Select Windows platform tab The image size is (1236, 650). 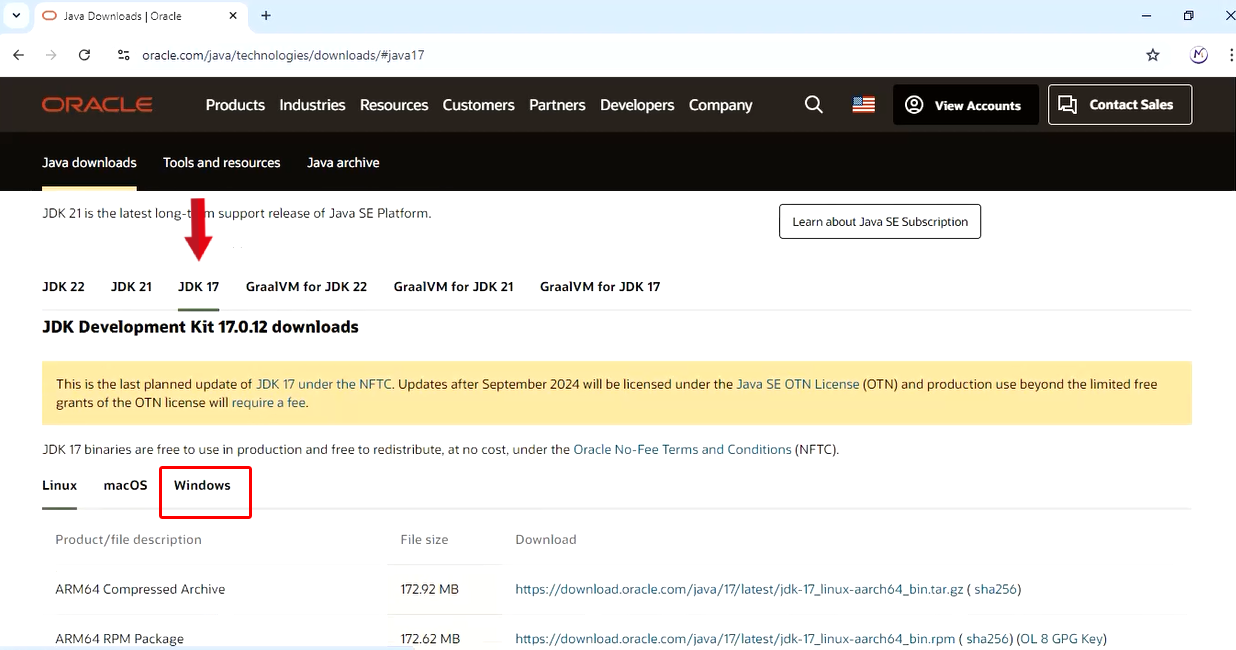click(x=202, y=486)
